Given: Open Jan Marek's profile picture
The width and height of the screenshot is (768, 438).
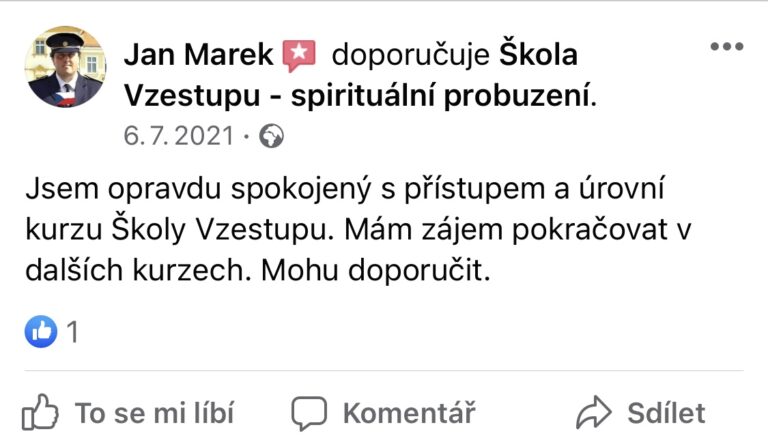Looking at the screenshot, I should pos(66,67).
